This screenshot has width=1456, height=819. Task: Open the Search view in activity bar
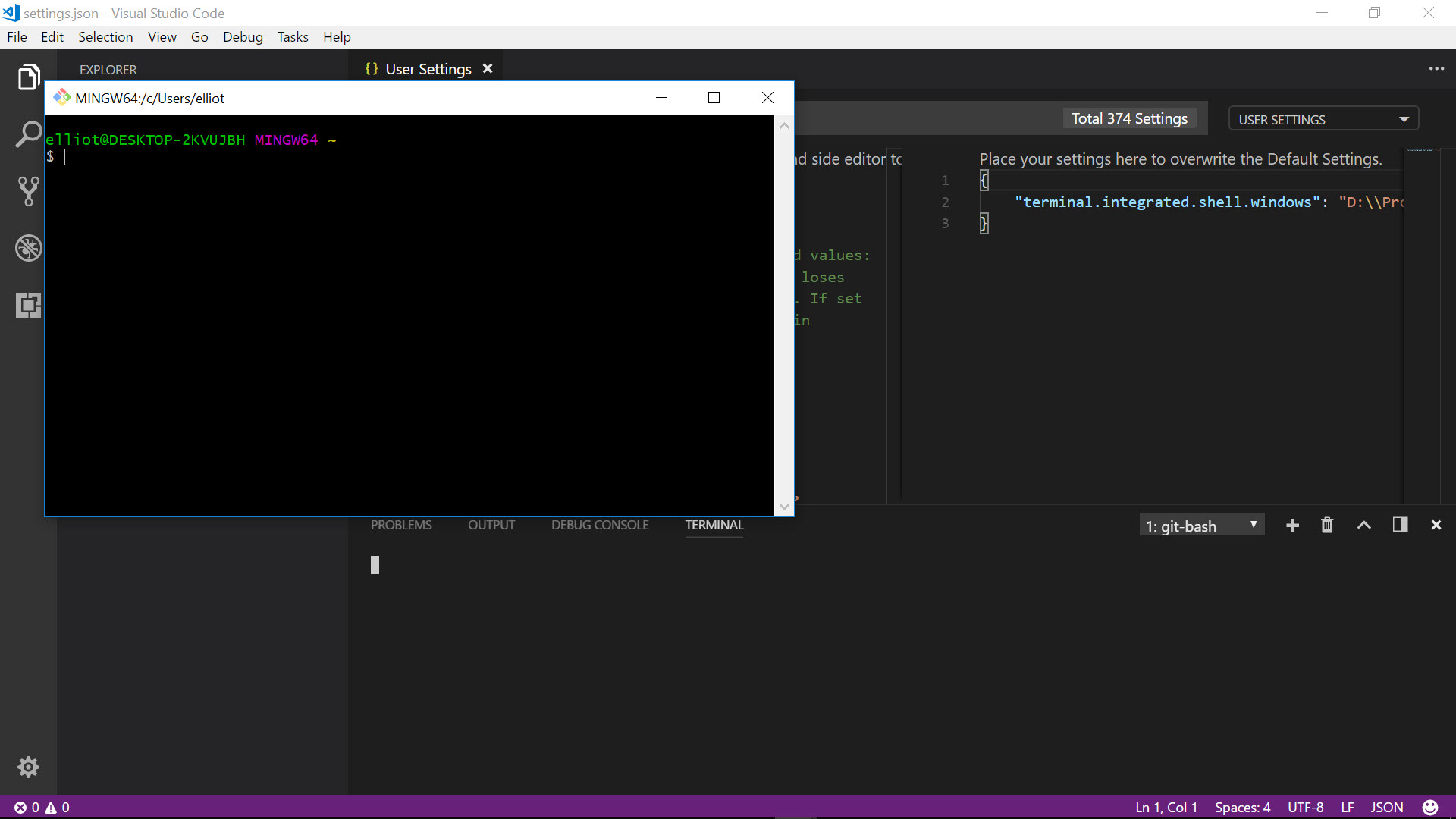28,134
